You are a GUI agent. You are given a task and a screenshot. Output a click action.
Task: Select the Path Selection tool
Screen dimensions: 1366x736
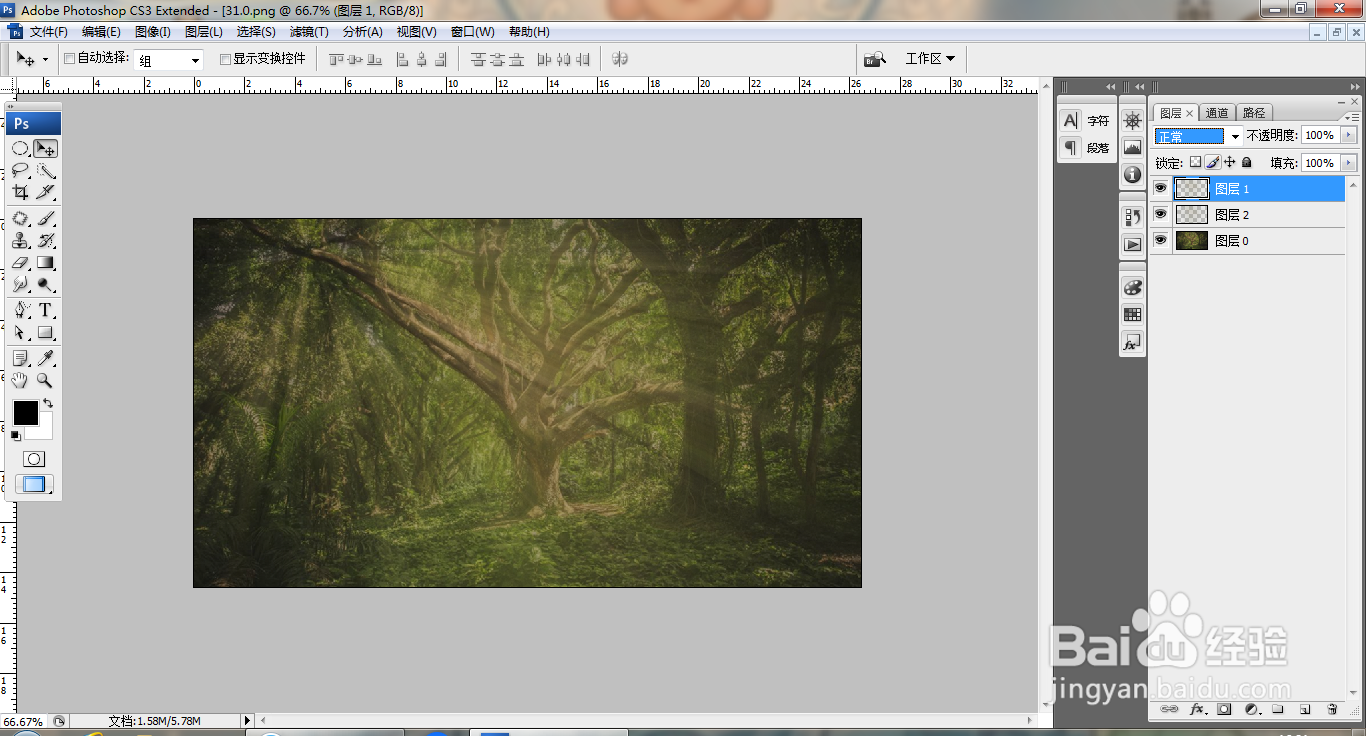(x=20, y=332)
